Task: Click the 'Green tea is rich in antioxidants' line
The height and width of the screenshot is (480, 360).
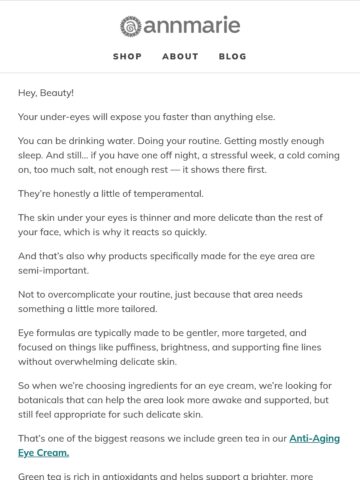Action: point(166,476)
